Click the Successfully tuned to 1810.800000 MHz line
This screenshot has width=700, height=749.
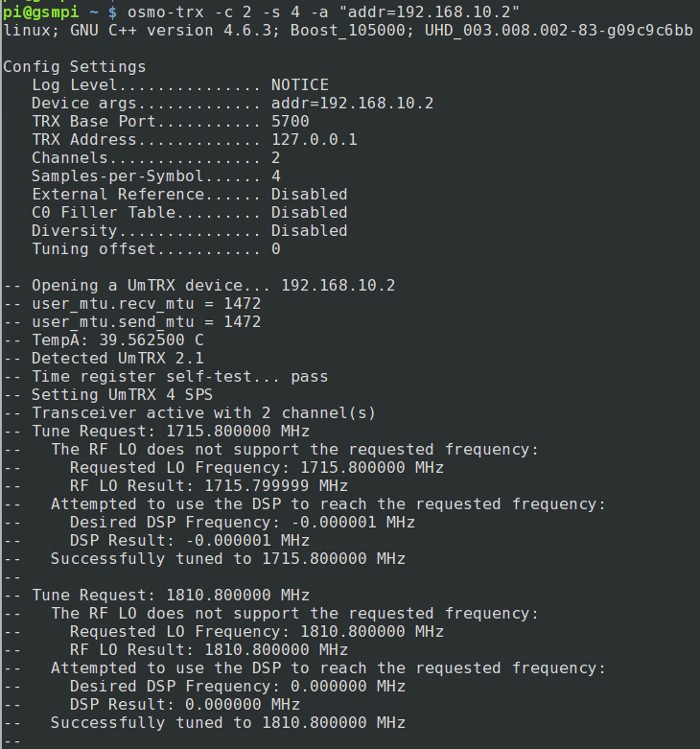(x=228, y=722)
